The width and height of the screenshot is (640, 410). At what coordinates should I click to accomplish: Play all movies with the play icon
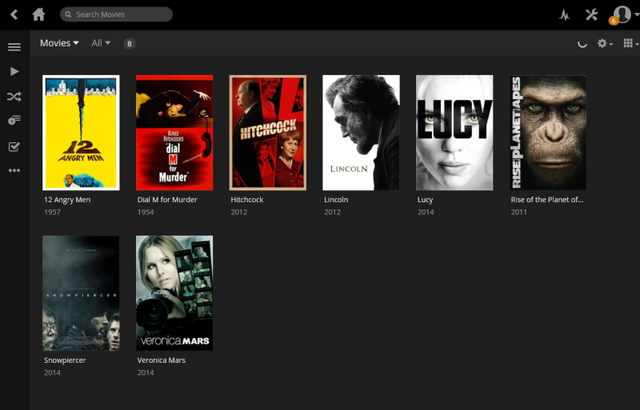pos(14,71)
